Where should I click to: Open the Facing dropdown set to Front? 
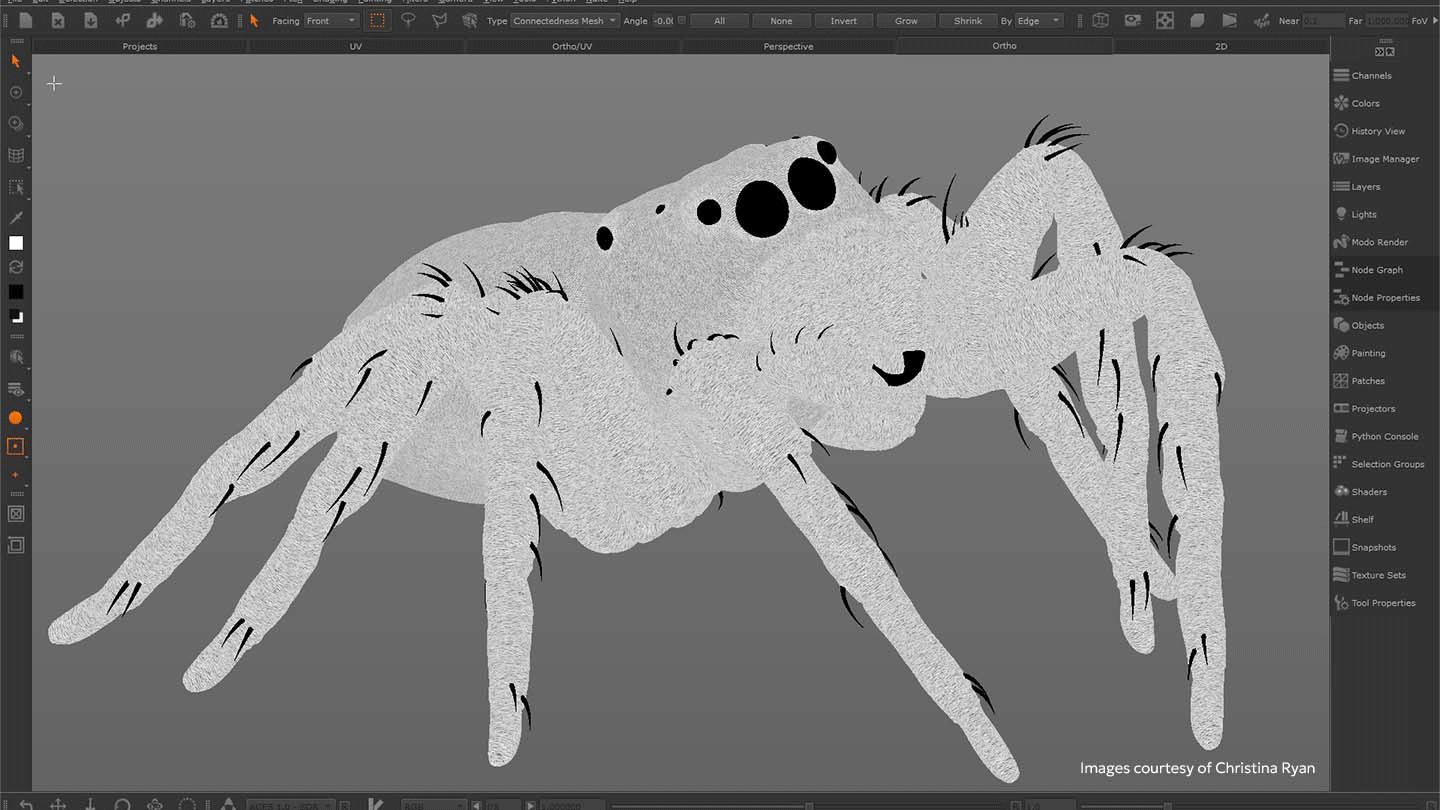[331, 20]
